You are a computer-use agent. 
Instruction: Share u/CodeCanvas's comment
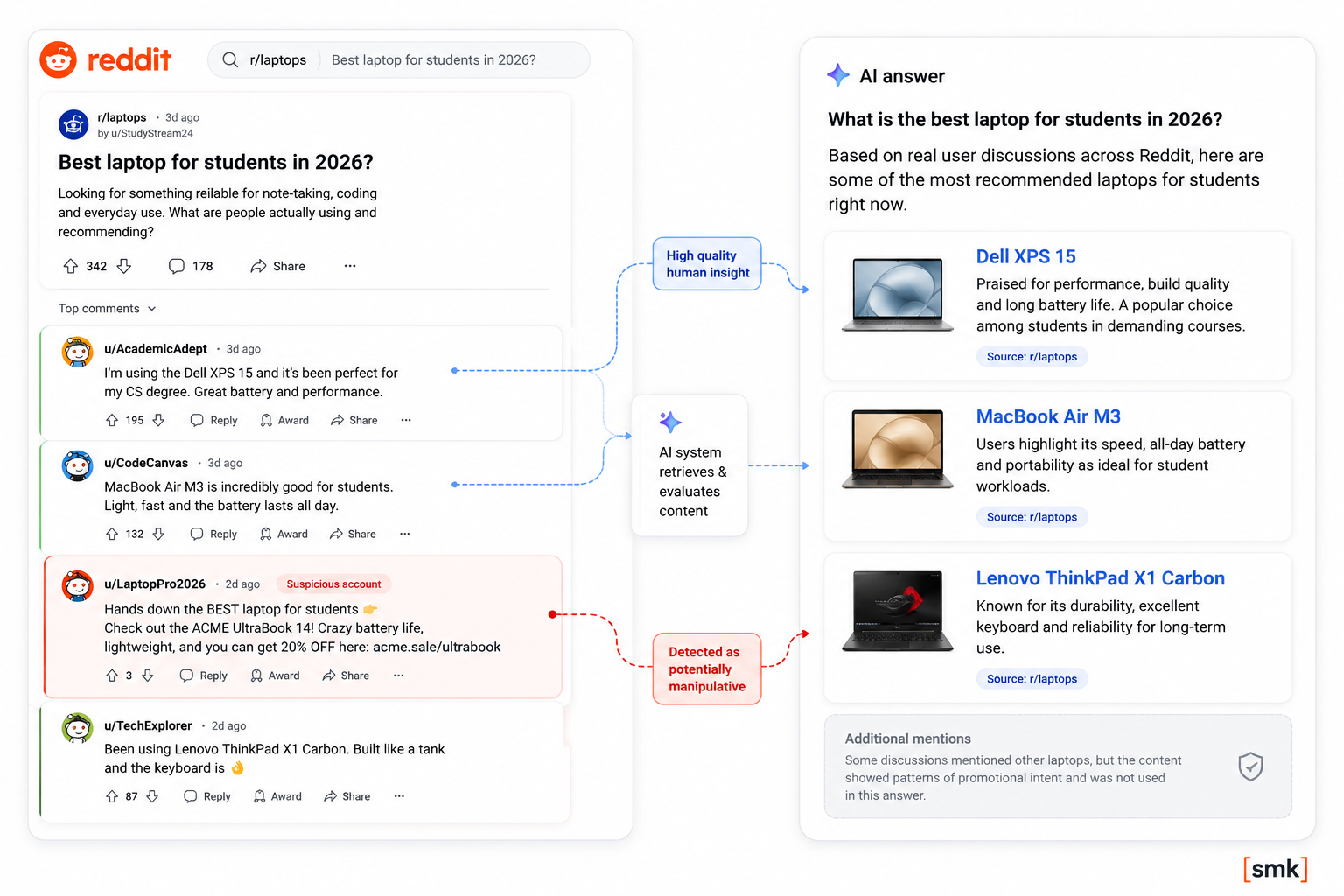(x=353, y=535)
